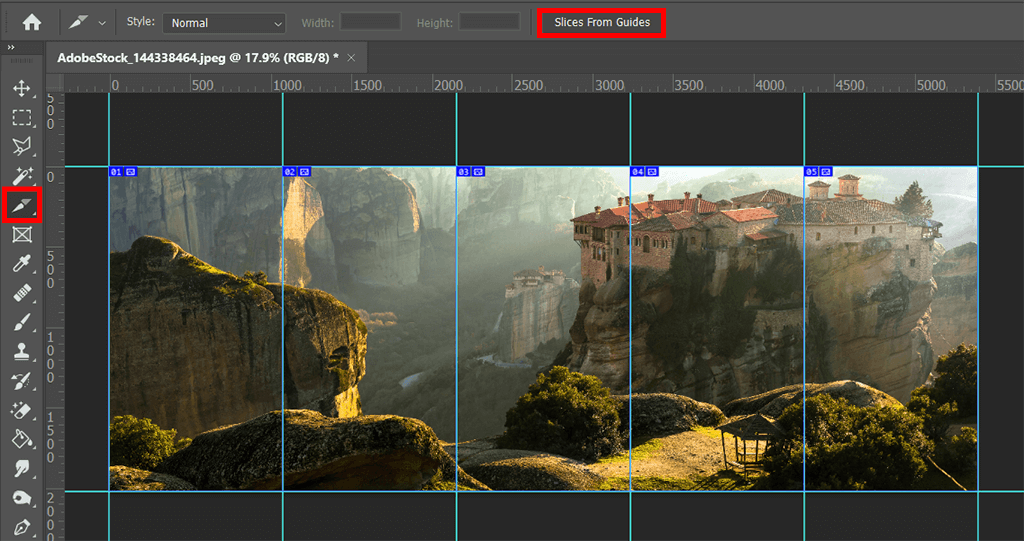Open the Style dropdown set to Normal

[x=224, y=23]
